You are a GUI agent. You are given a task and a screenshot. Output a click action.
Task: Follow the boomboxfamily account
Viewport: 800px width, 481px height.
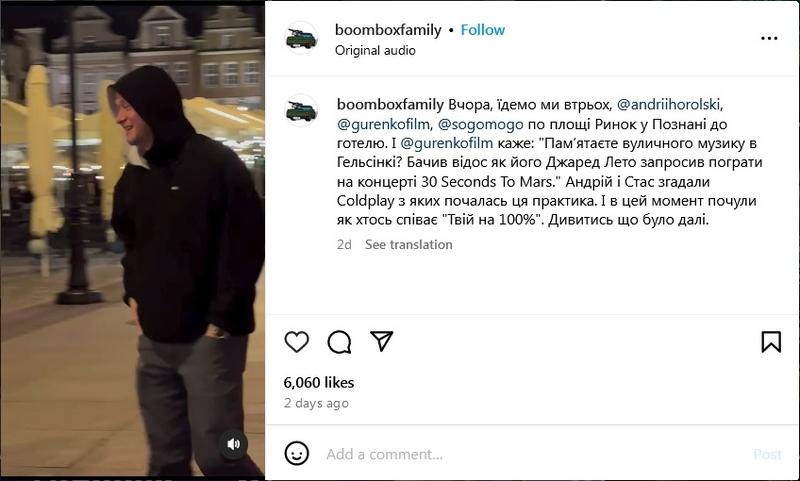tap(483, 30)
